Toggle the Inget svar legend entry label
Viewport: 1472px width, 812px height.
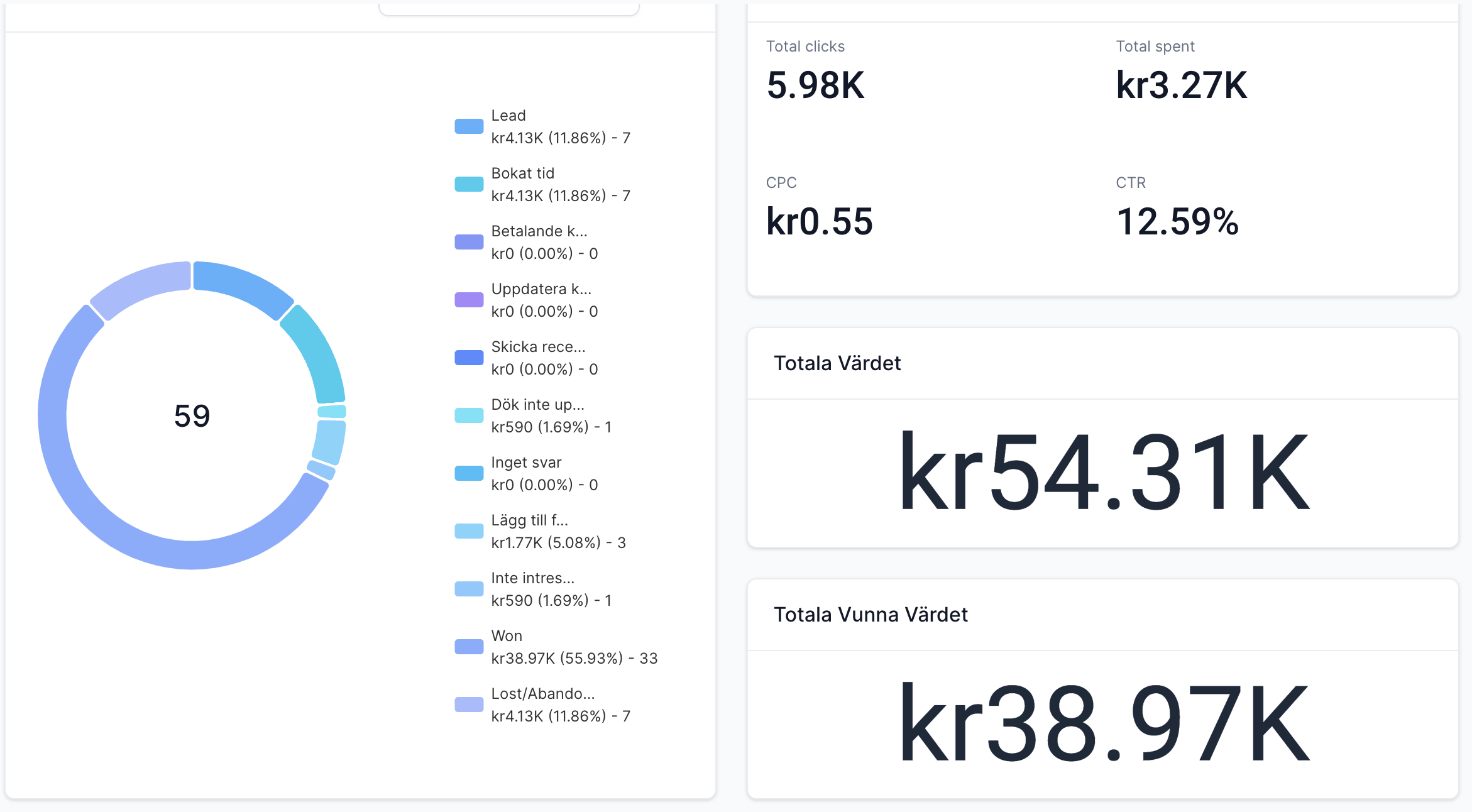526,463
